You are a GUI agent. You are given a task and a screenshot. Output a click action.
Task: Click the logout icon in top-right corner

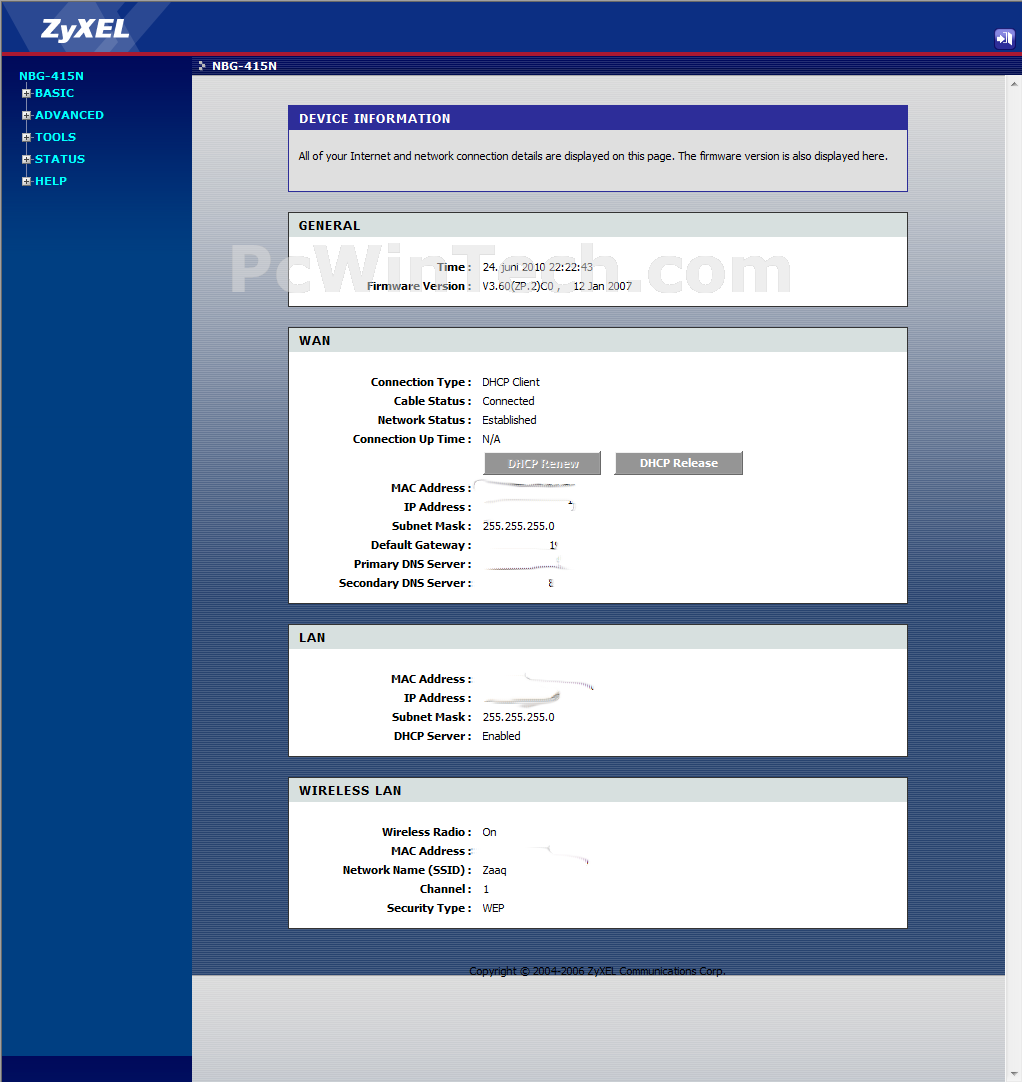point(1004,38)
